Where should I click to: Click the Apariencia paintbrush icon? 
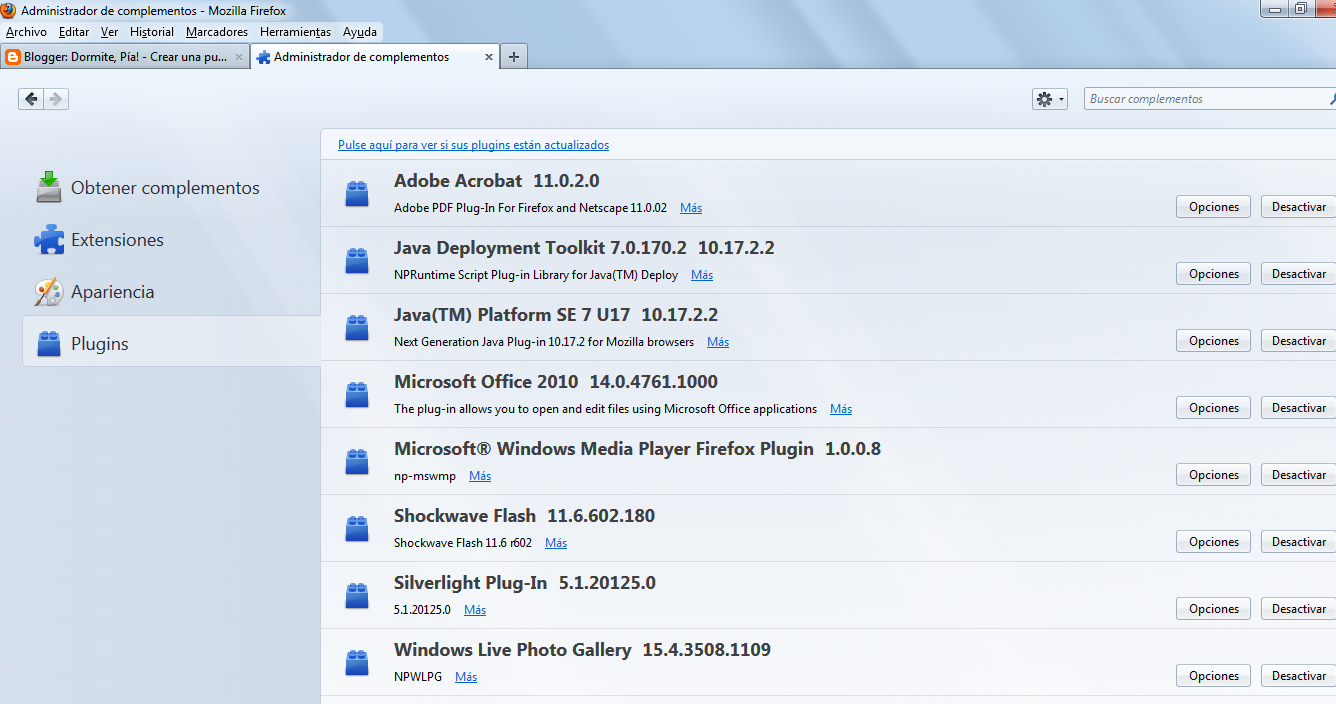49,291
